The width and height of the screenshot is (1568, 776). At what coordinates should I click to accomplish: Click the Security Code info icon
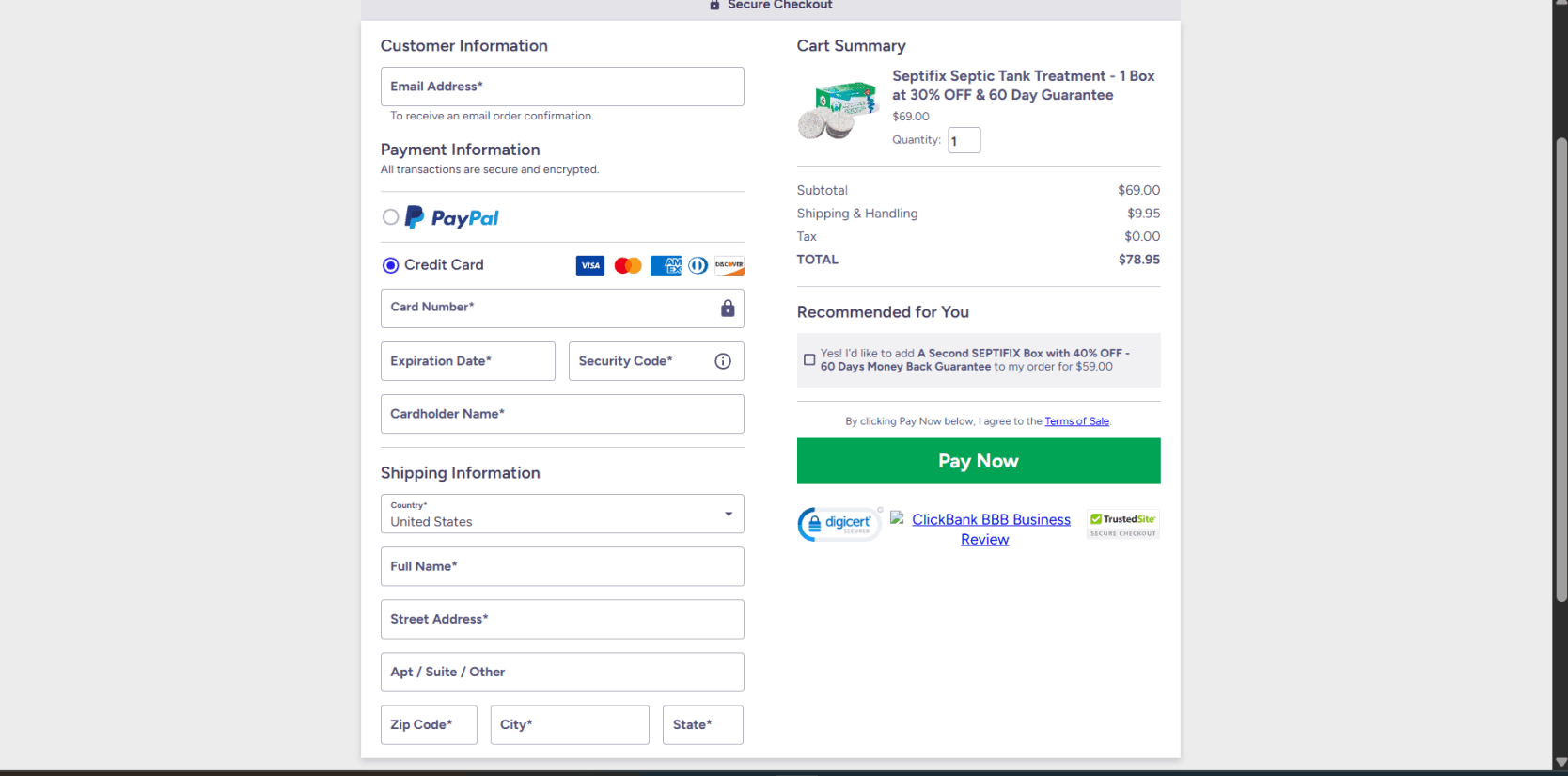tap(722, 361)
